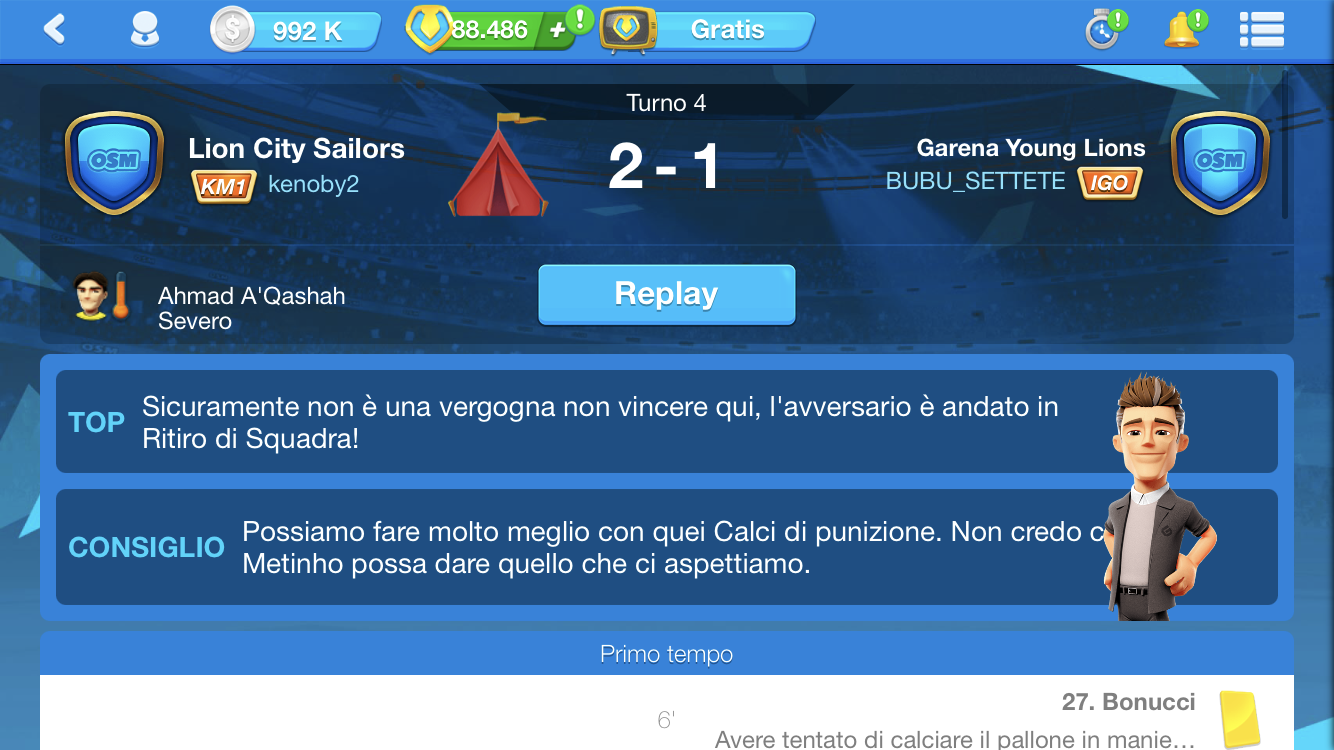Add boss coins with the green plus
This screenshot has width=1334, height=750.
click(559, 30)
